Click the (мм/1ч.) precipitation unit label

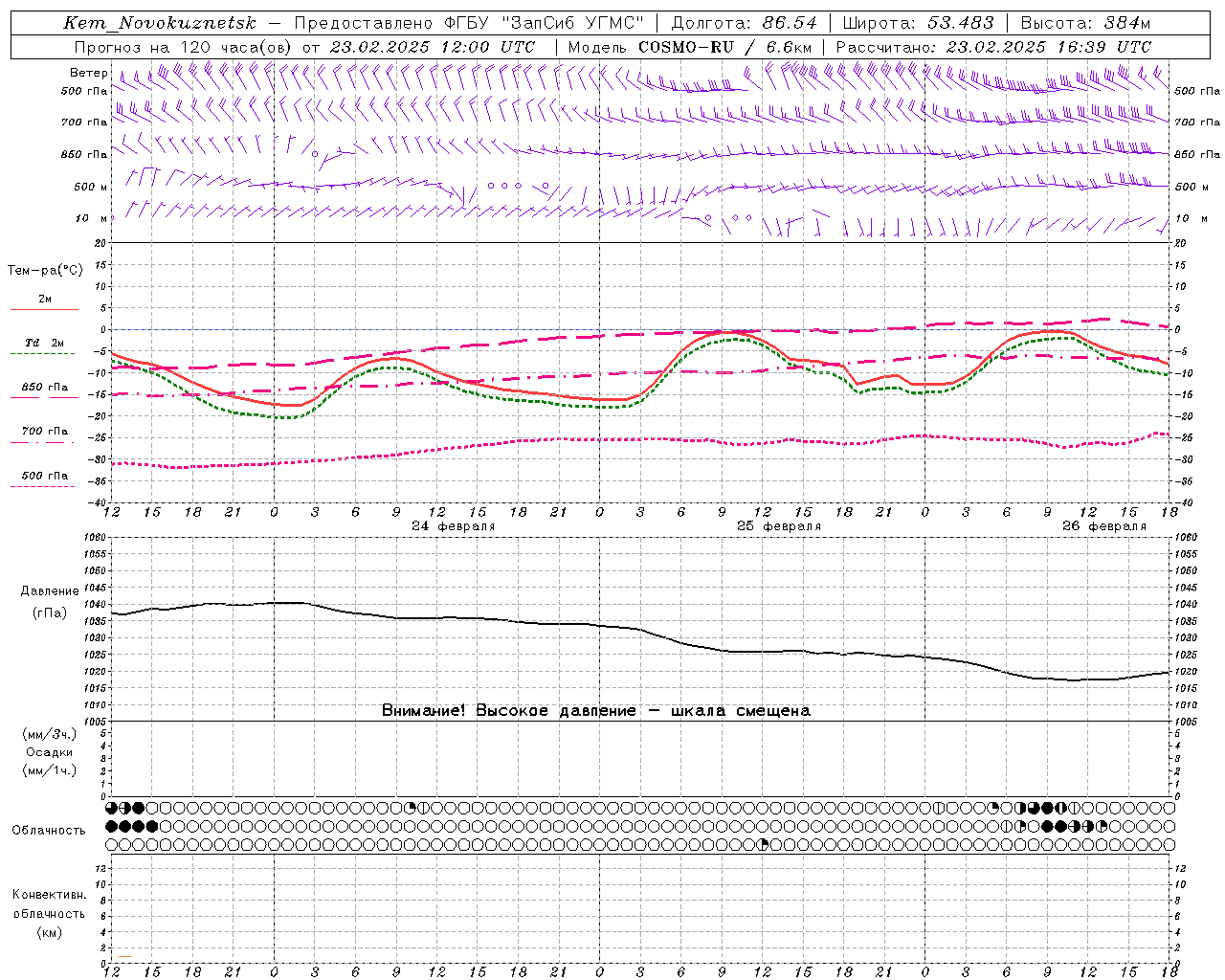tap(50, 770)
